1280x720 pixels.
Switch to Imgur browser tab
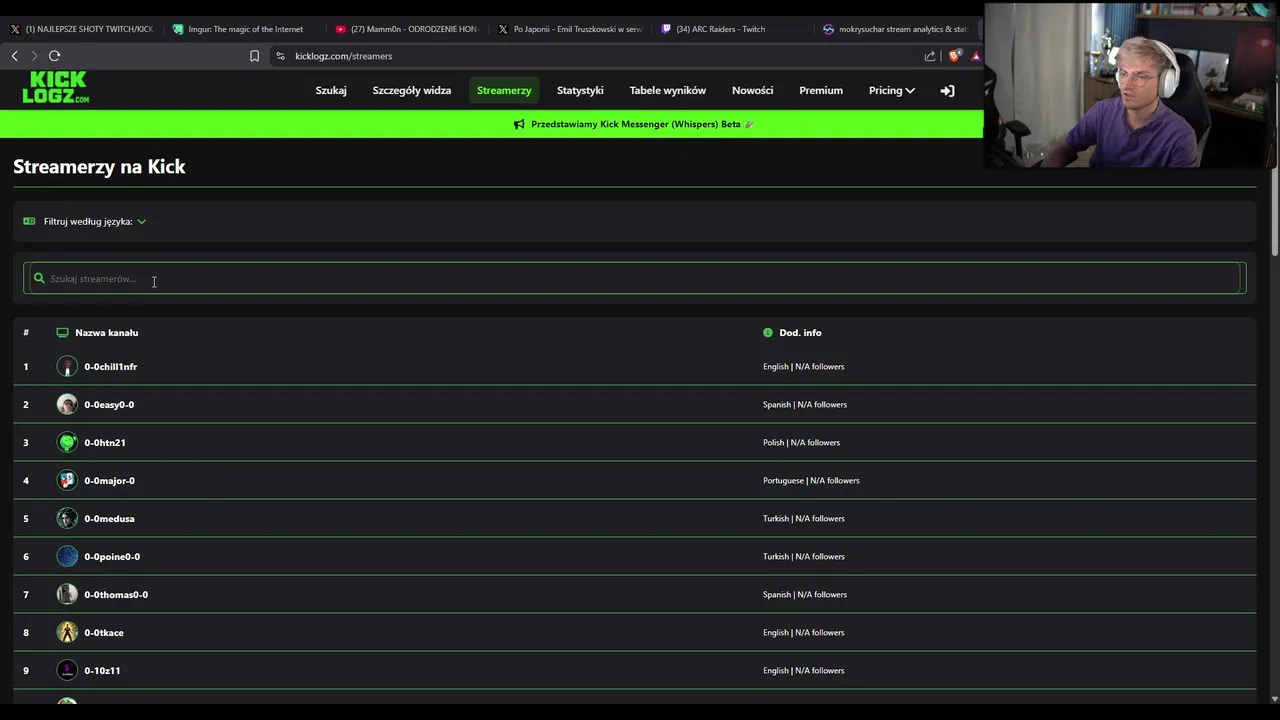240,29
